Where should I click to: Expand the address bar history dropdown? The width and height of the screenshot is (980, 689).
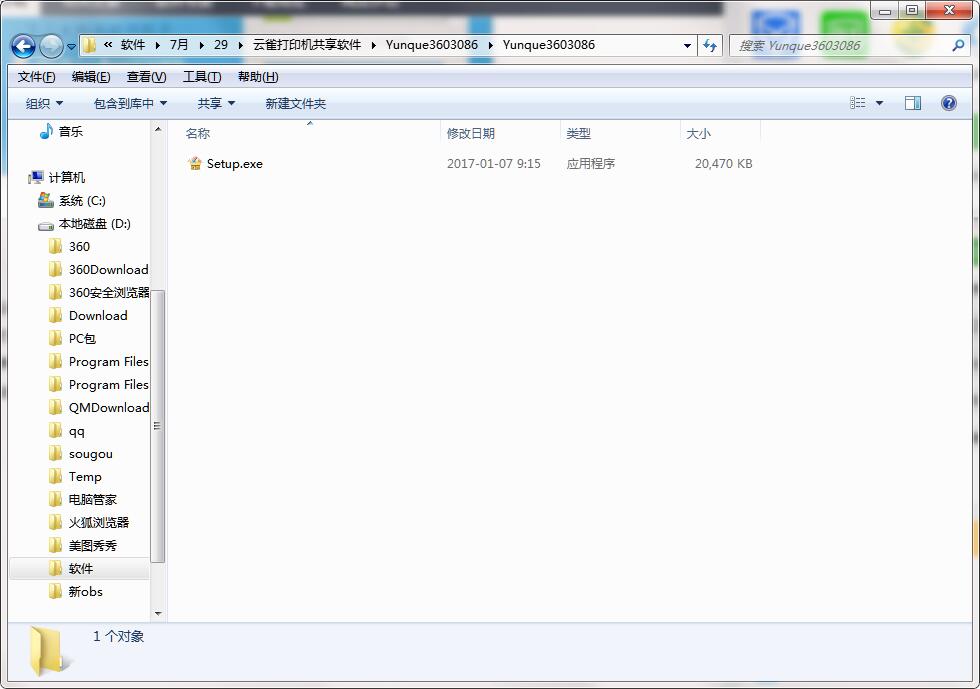[x=687, y=46]
